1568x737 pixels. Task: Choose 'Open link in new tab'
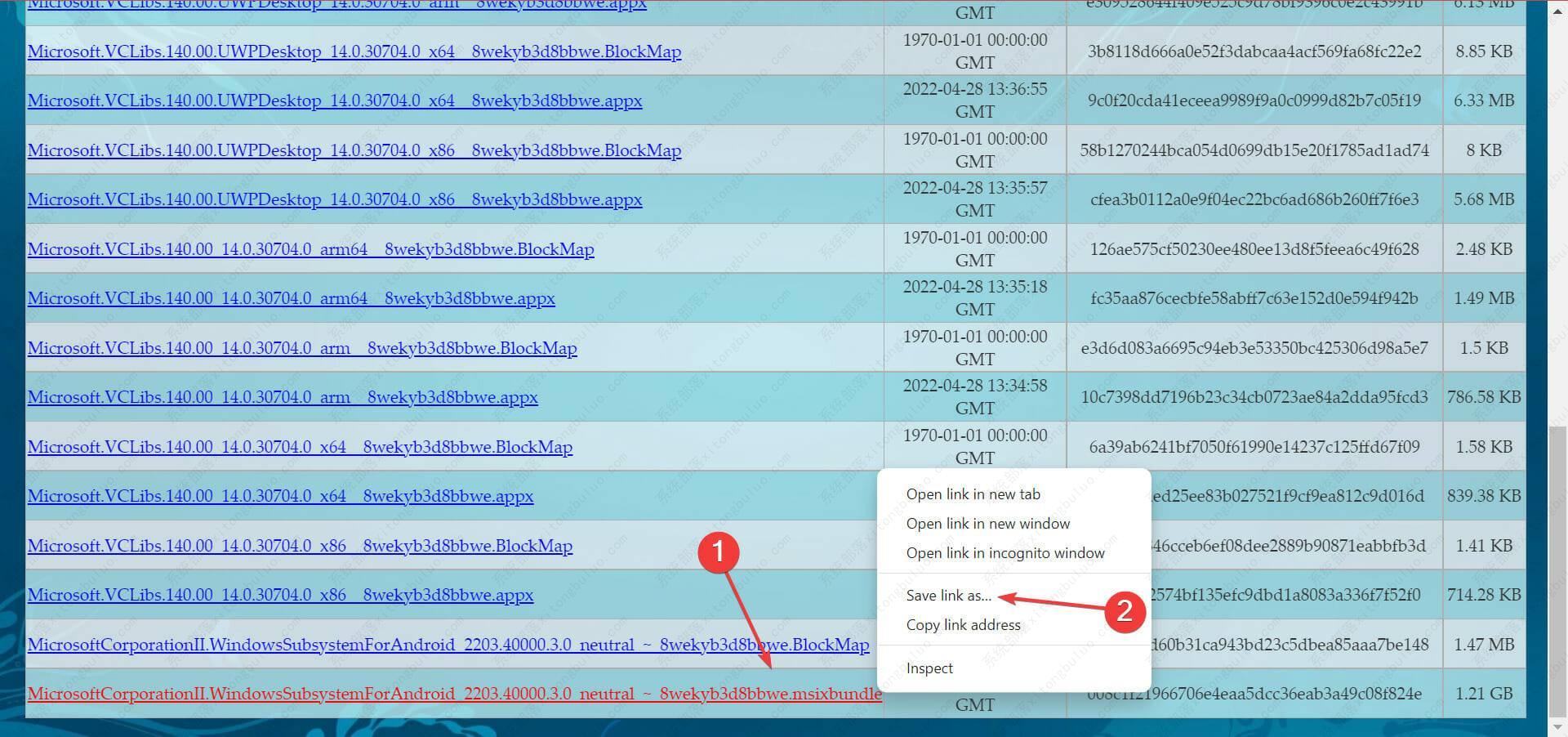pos(973,494)
